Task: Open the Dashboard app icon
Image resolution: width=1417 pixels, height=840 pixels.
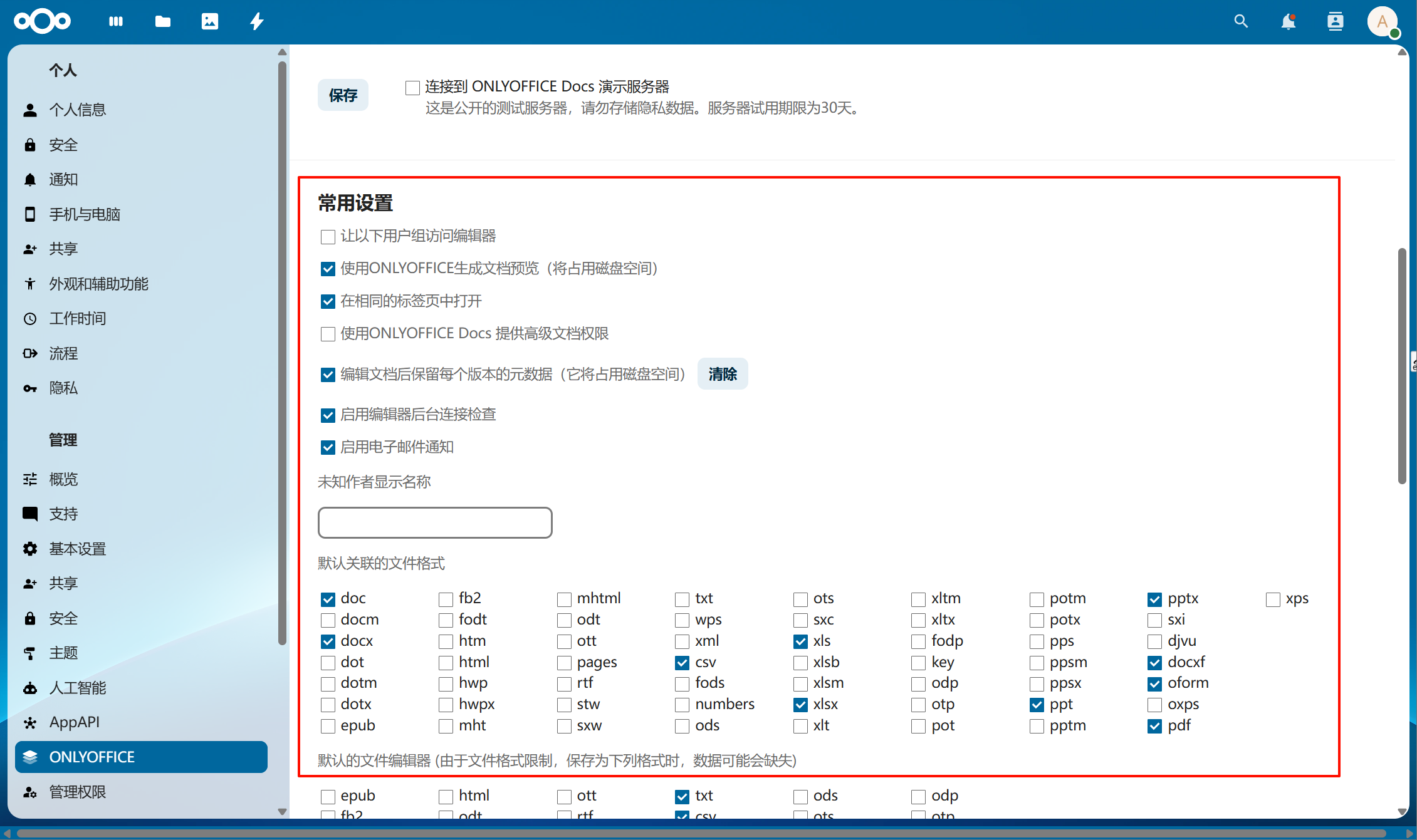Action: point(116,21)
